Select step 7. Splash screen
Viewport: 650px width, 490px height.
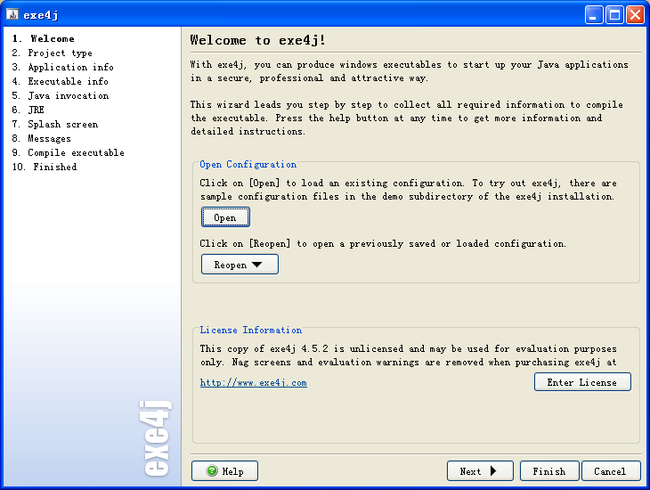[x=55, y=124]
